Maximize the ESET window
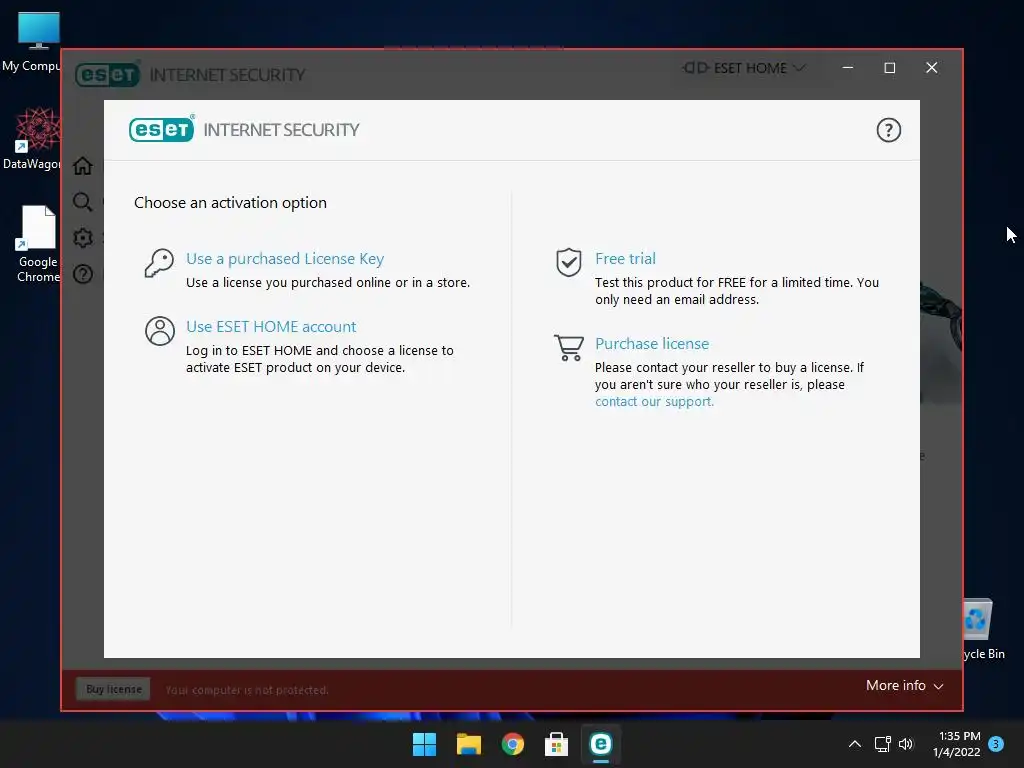 point(889,68)
